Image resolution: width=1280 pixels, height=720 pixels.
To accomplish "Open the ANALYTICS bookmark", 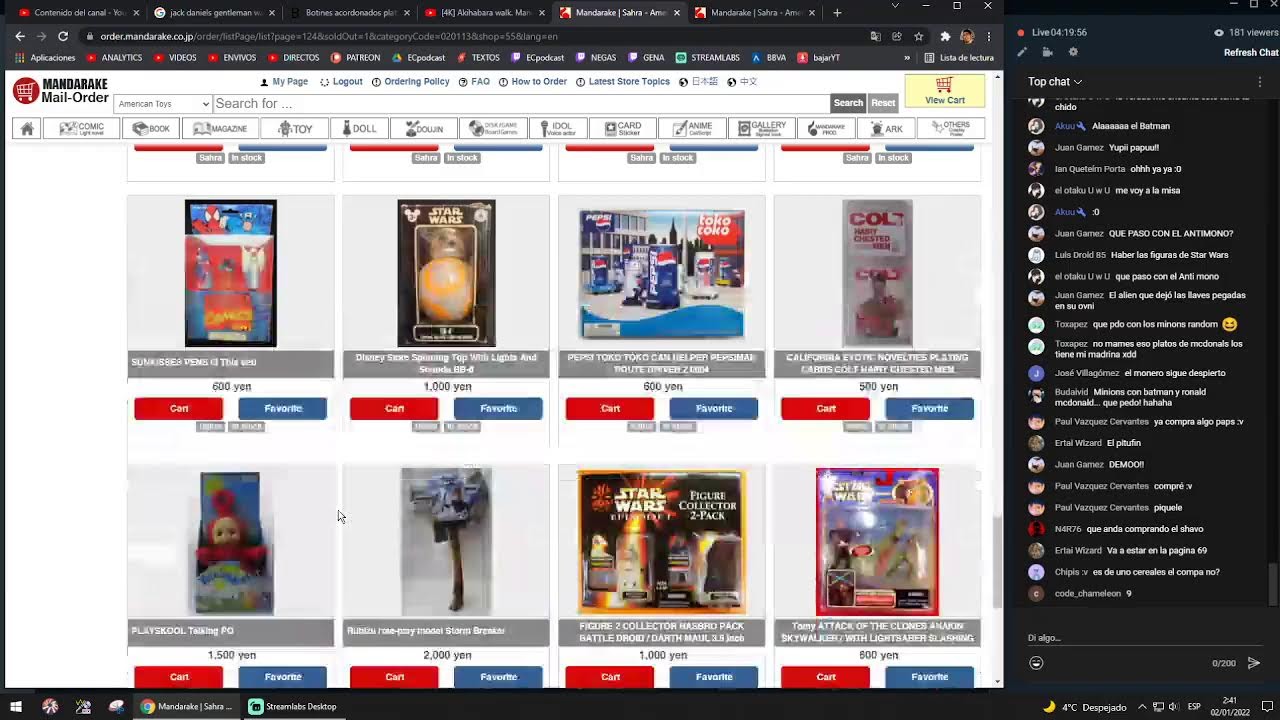I will coord(114,58).
